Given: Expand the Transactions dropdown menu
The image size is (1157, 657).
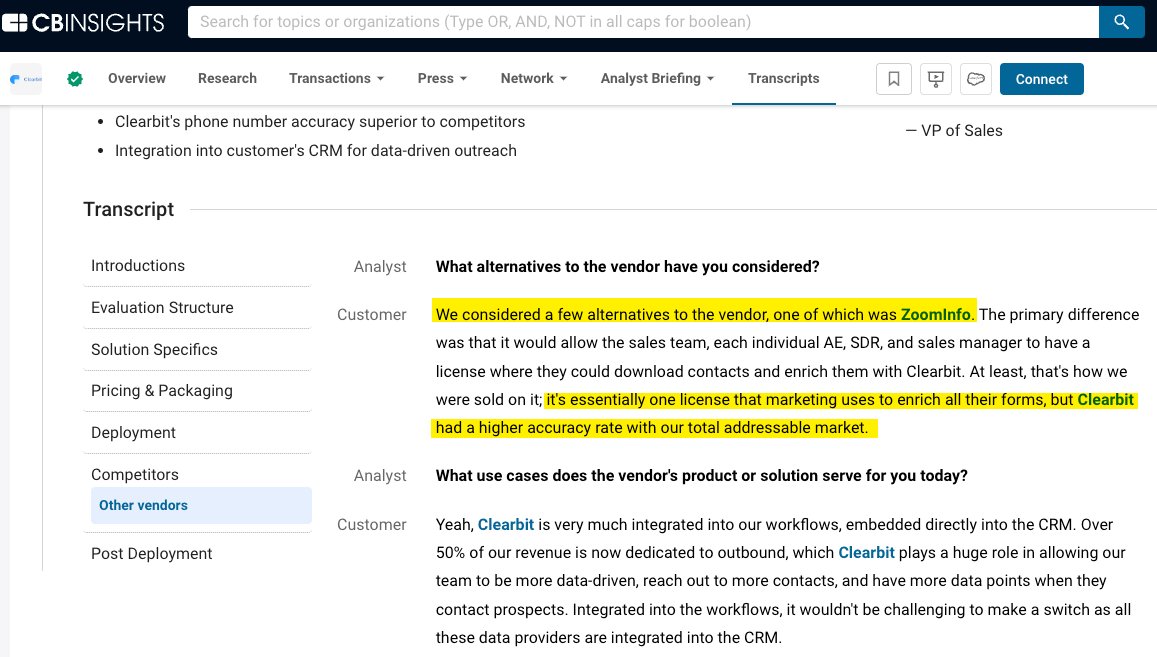Looking at the screenshot, I should coord(336,78).
